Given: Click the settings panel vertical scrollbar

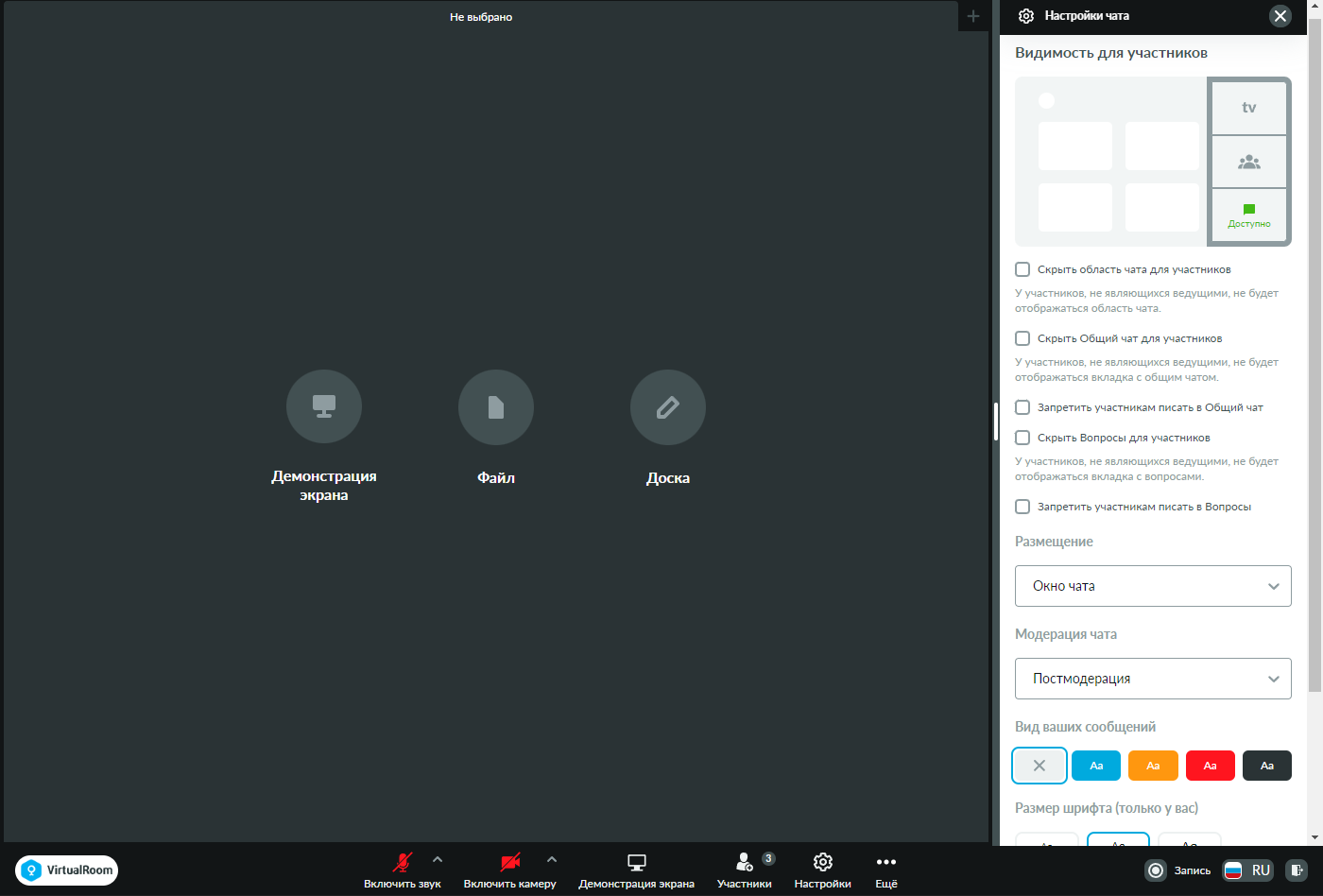Looking at the screenshot, I should (1314, 354).
